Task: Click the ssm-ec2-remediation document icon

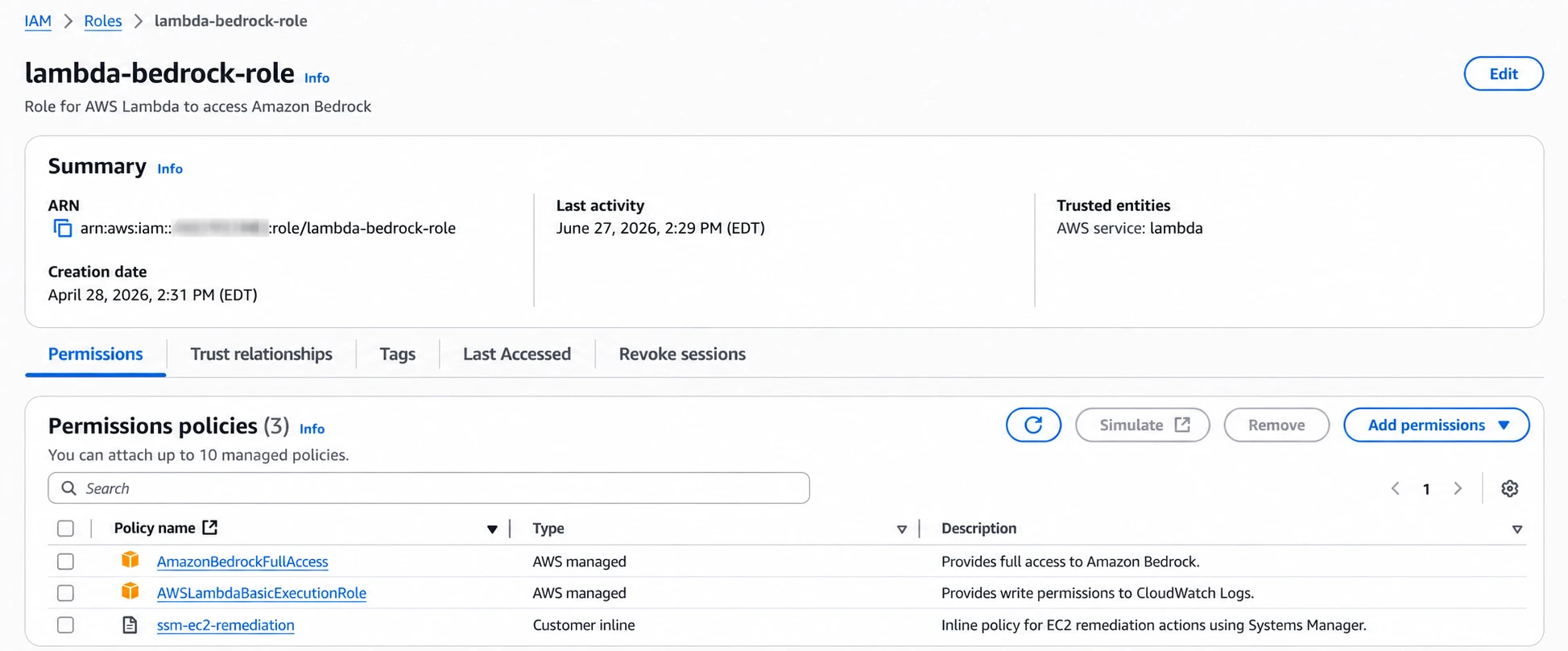Action: coord(130,624)
